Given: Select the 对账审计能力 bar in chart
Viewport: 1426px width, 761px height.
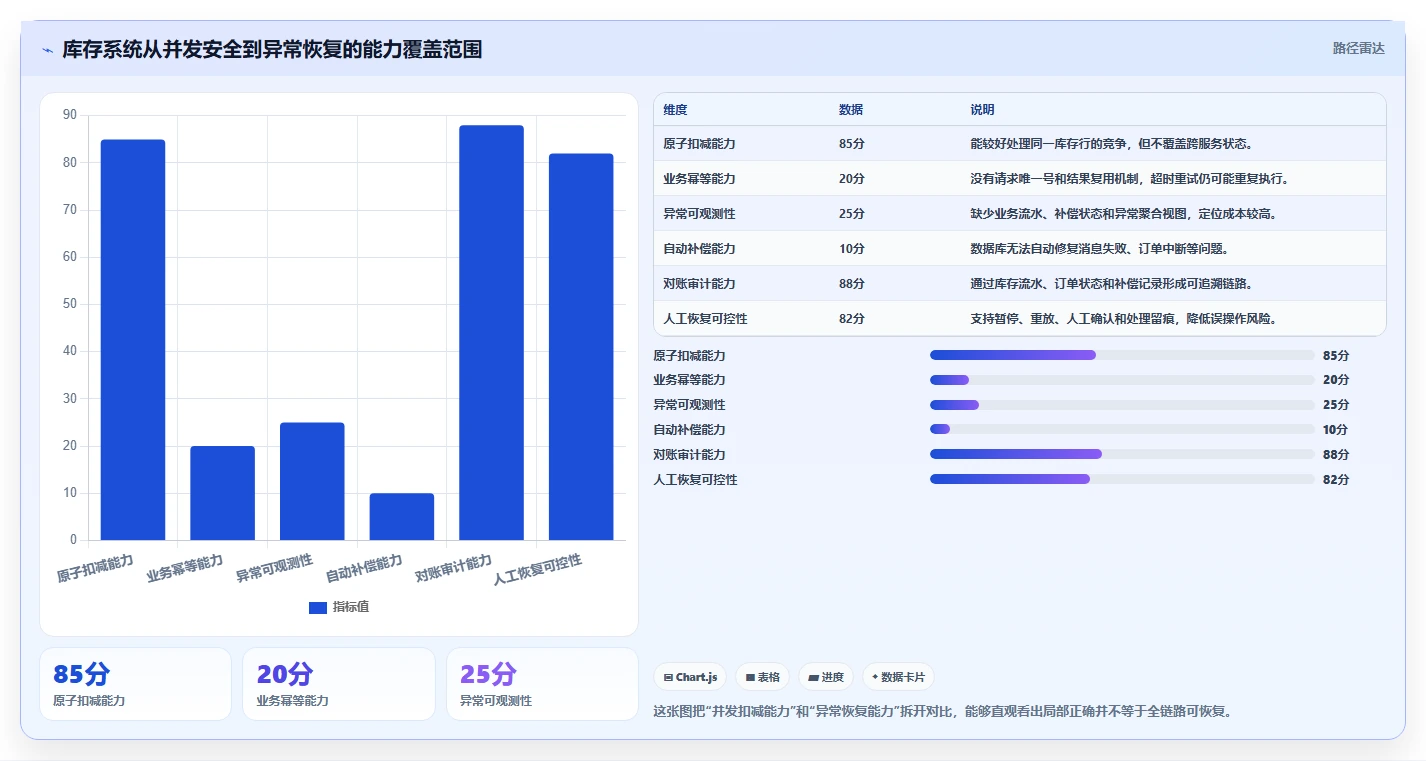Looking at the screenshot, I should tap(491, 333).
